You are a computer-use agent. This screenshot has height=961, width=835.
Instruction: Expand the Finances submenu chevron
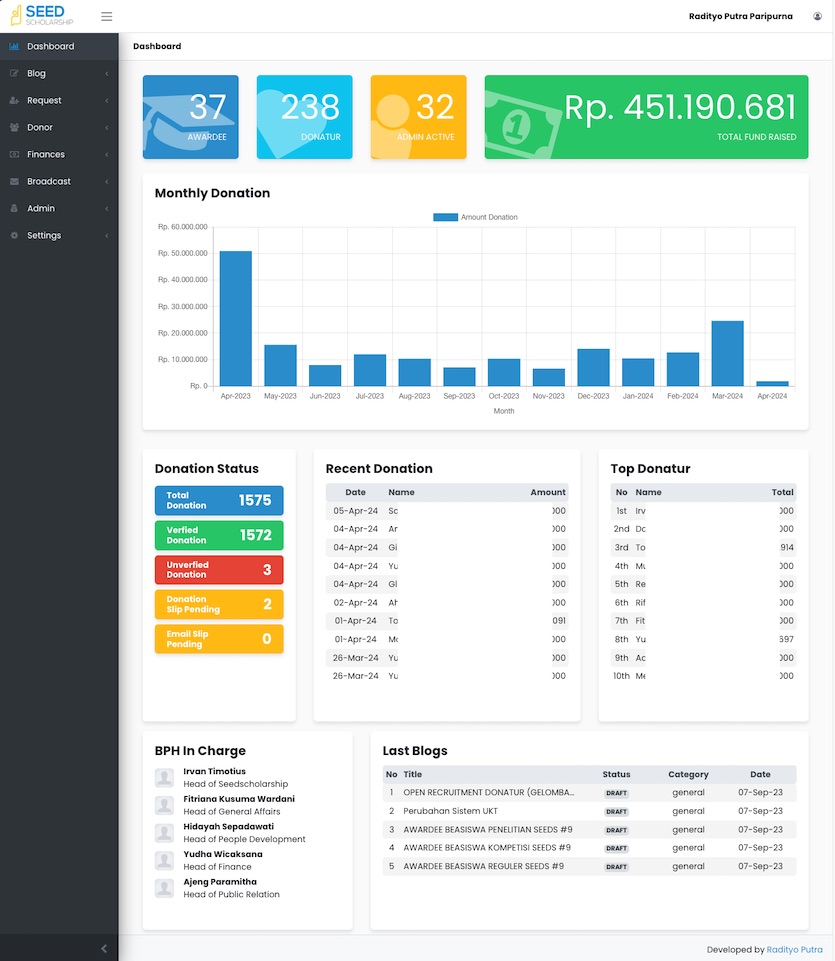pos(107,155)
